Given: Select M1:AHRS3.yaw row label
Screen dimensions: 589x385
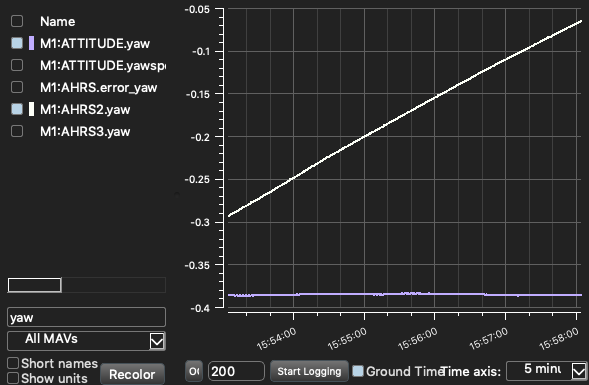Looking at the screenshot, I should (85, 131).
